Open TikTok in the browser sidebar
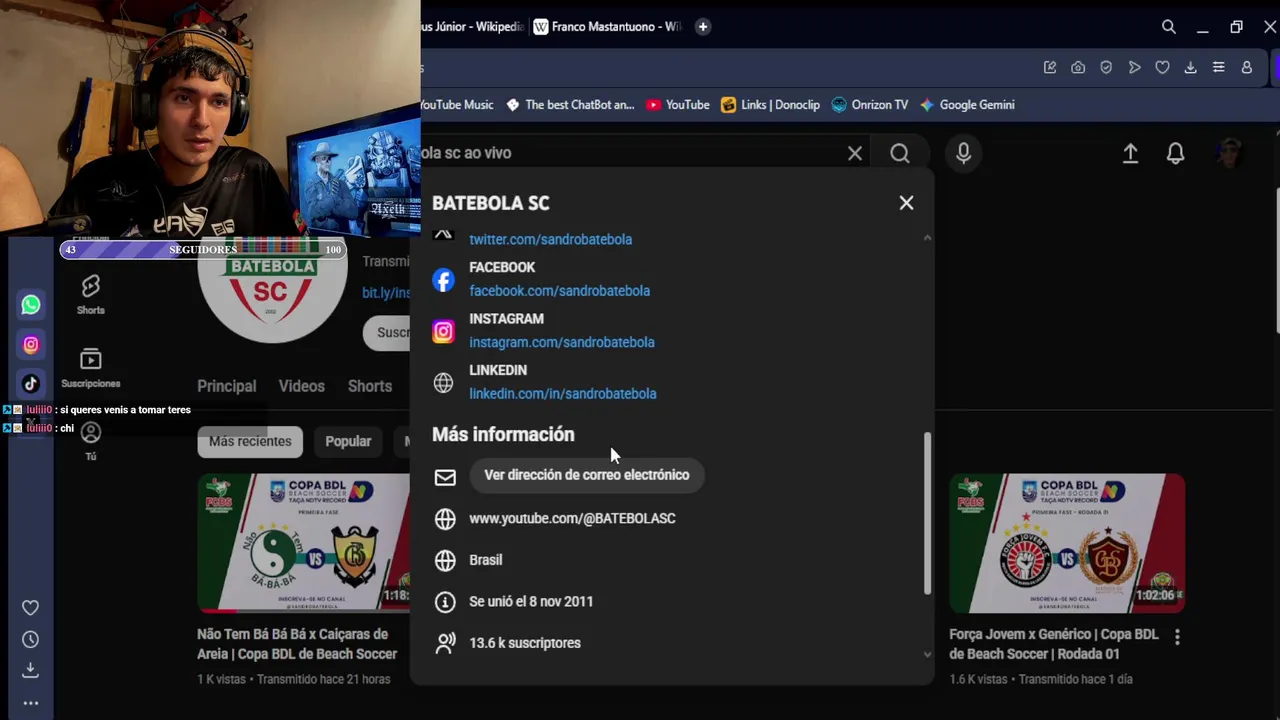The height and width of the screenshot is (720, 1280). click(x=31, y=384)
